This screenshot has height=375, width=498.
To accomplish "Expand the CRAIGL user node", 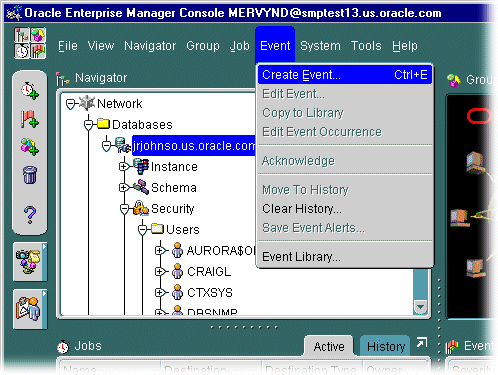I will (x=160, y=272).
